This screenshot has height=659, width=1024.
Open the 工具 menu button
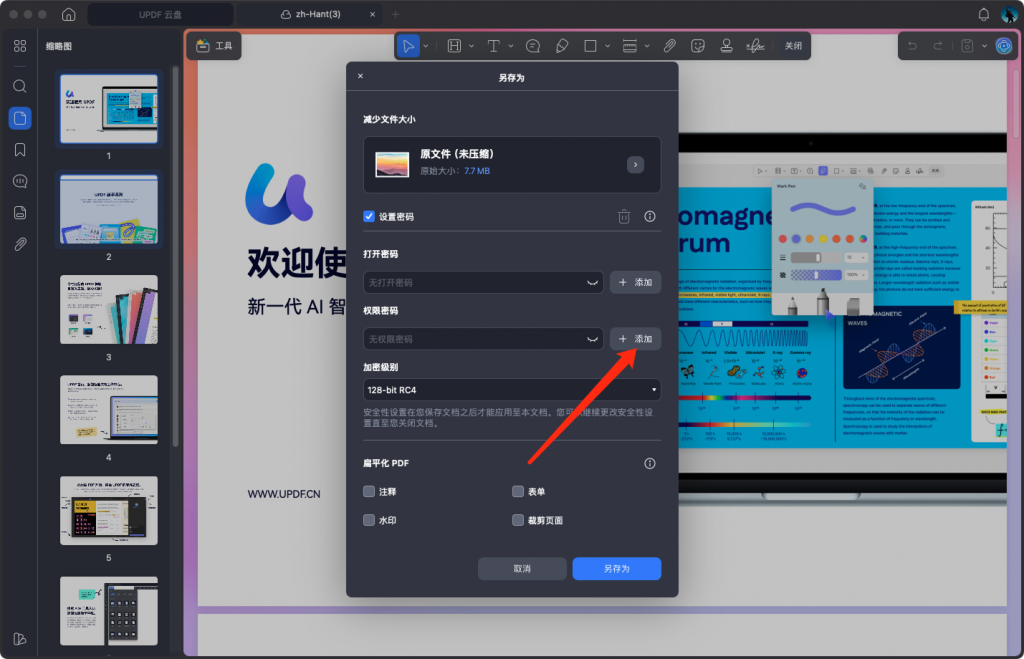point(214,46)
